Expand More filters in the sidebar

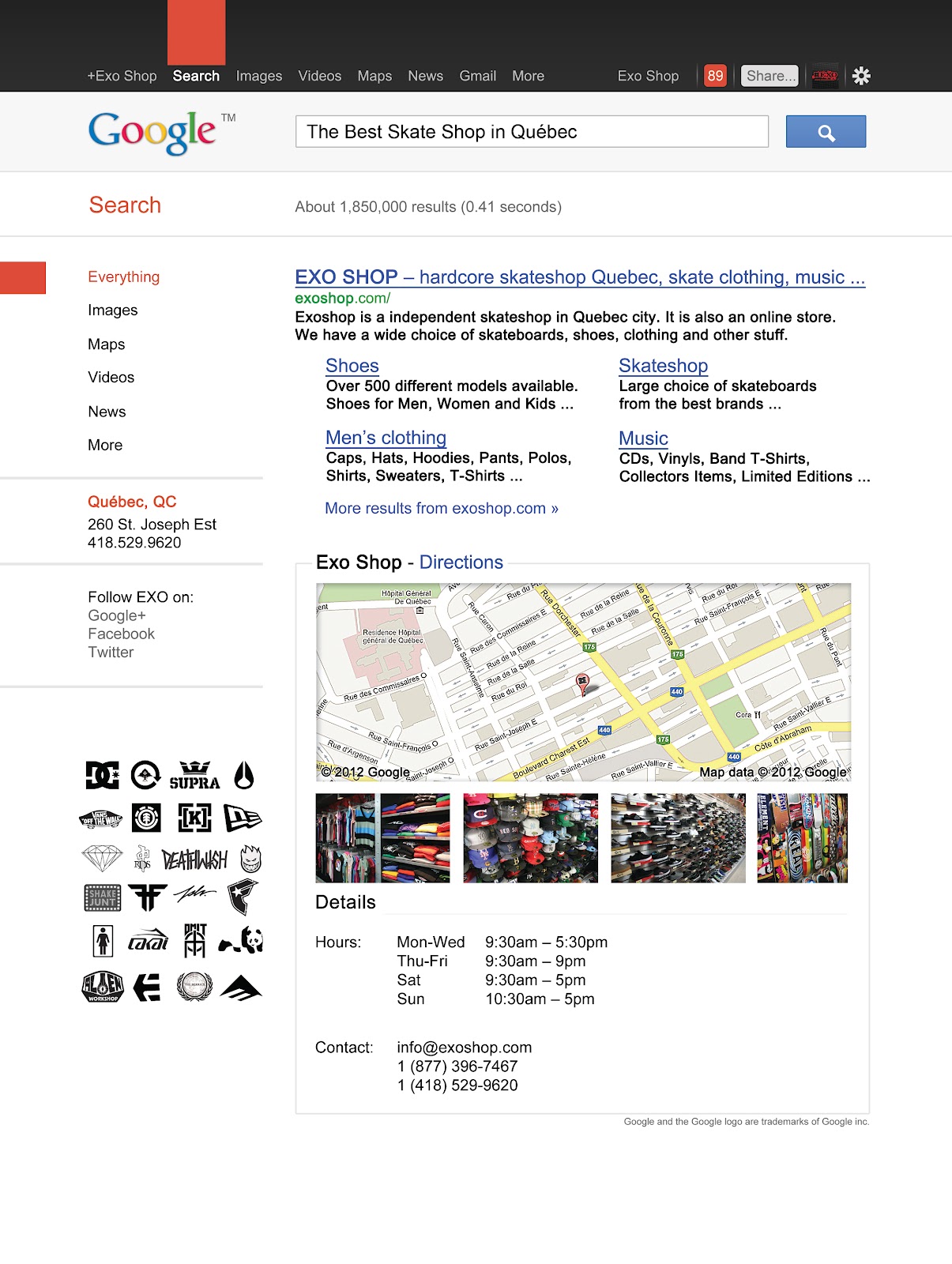click(105, 445)
